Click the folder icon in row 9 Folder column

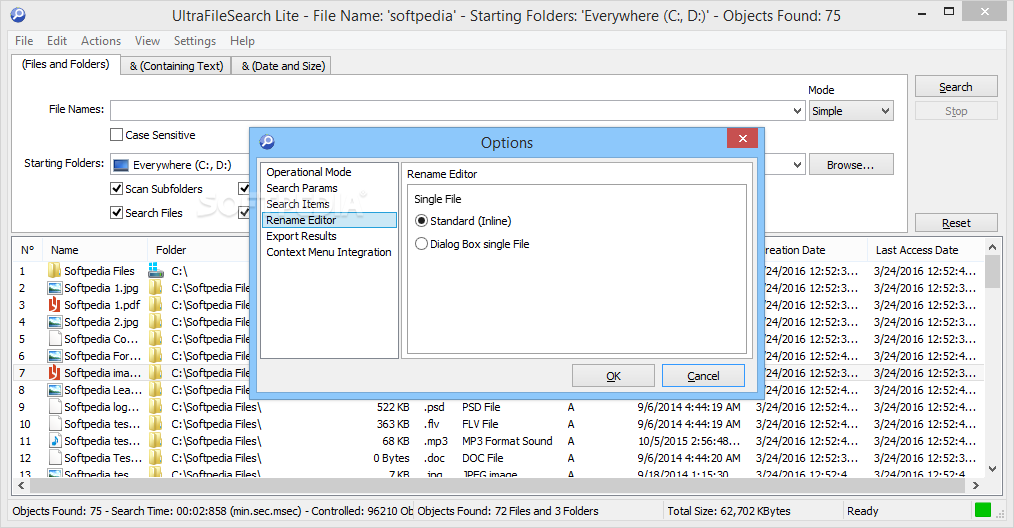tap(155, 407)
